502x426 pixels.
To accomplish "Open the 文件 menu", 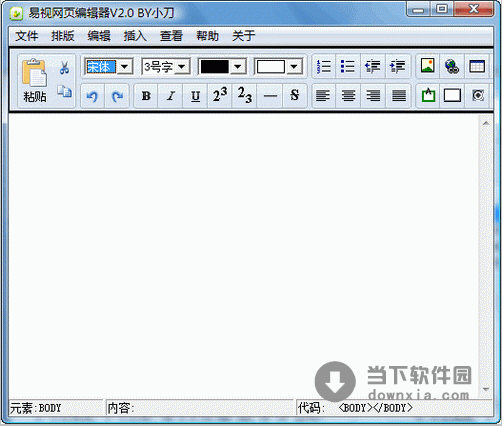I will (x=26, y=36).
